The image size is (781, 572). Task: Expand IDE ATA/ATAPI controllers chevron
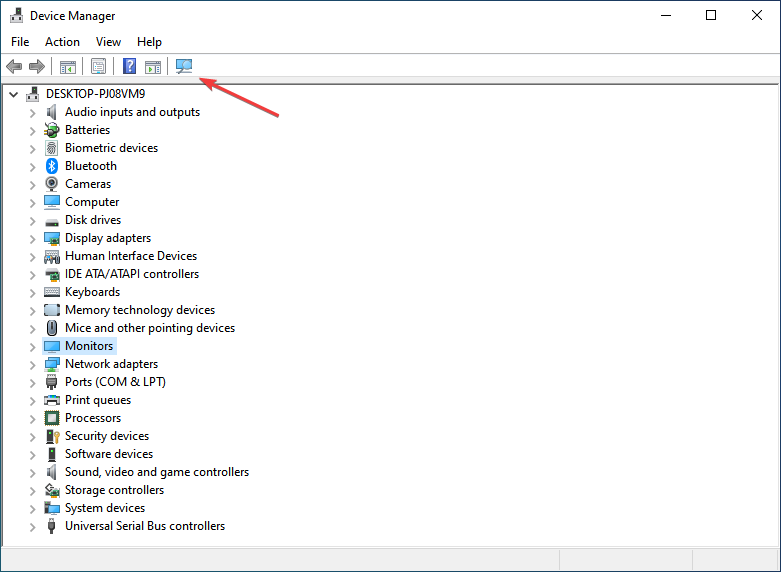33,275
